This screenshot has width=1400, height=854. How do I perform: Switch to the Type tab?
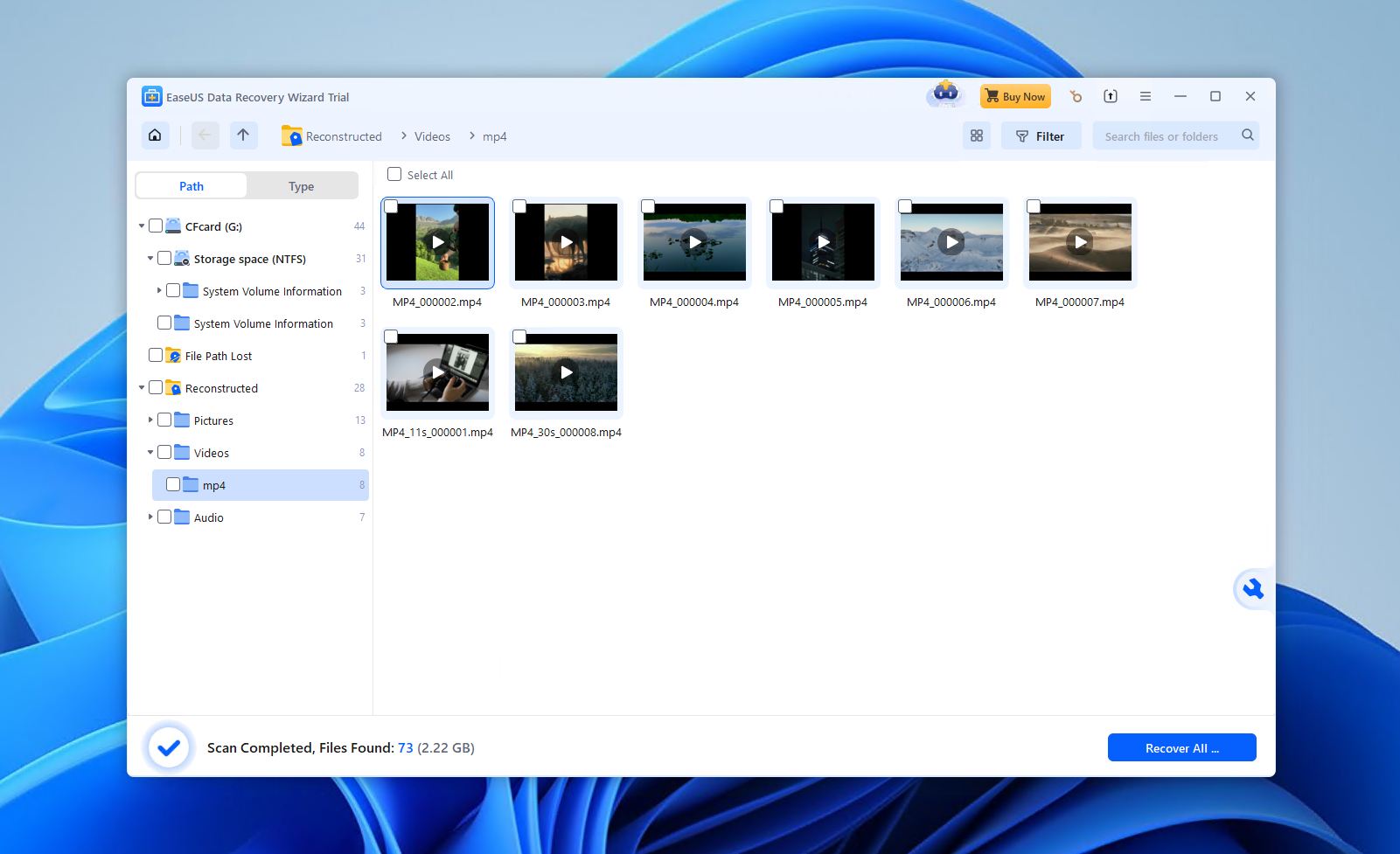301,185
